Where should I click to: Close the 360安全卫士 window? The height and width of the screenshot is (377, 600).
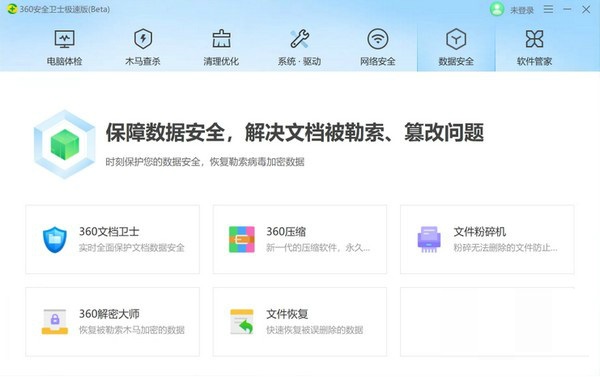(586, 9)
